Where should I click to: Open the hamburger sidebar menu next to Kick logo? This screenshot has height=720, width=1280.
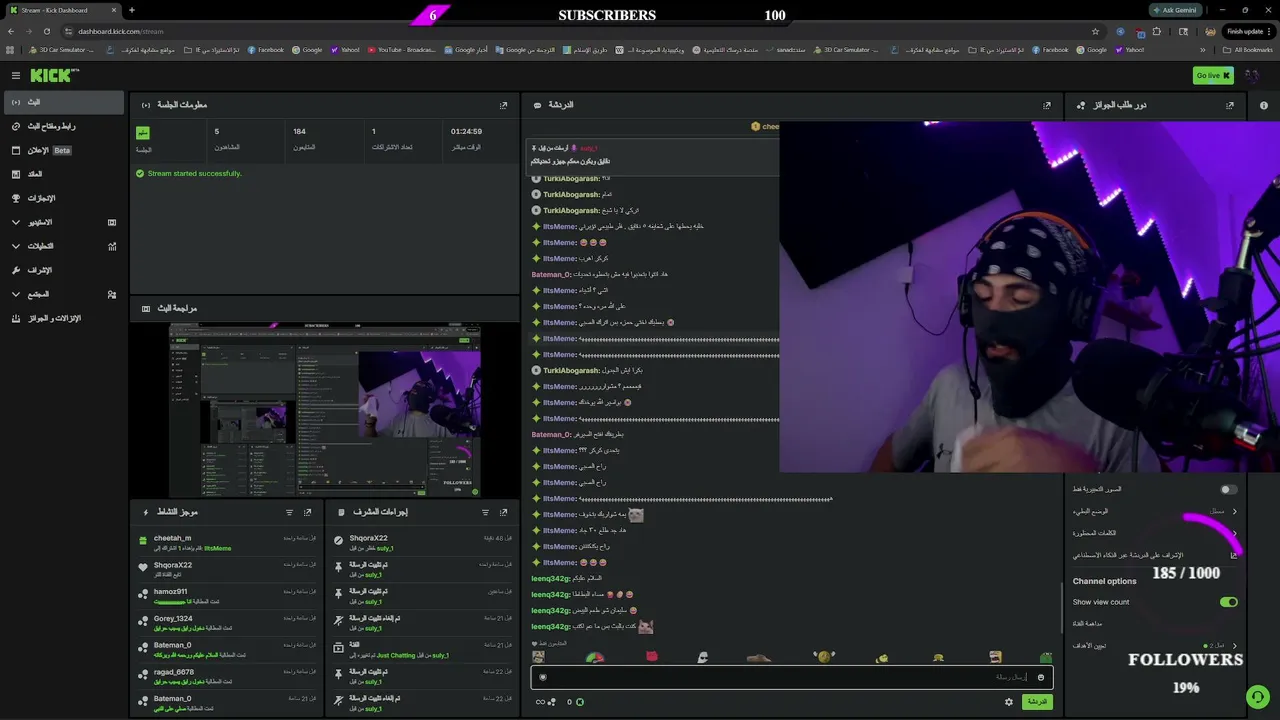click(16, 75)
